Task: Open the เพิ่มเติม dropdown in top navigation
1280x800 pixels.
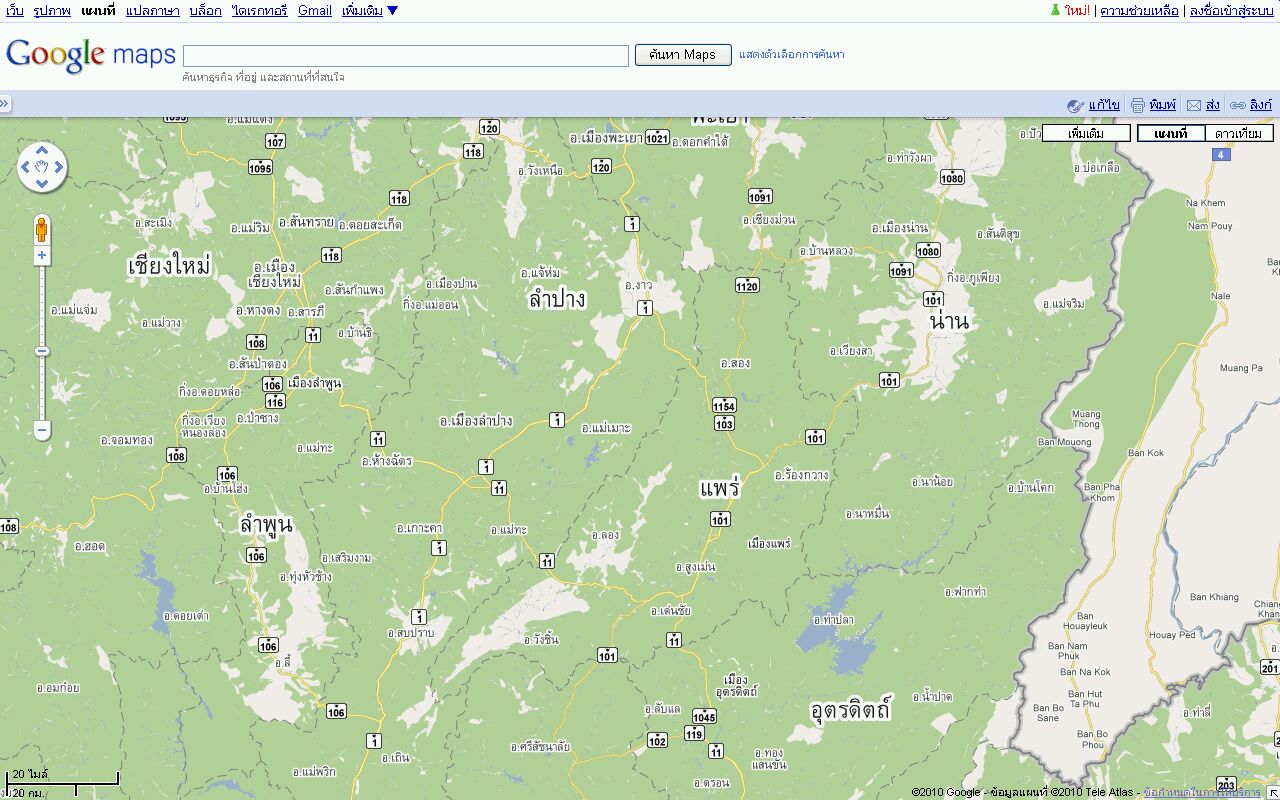Action: point(369,11)
